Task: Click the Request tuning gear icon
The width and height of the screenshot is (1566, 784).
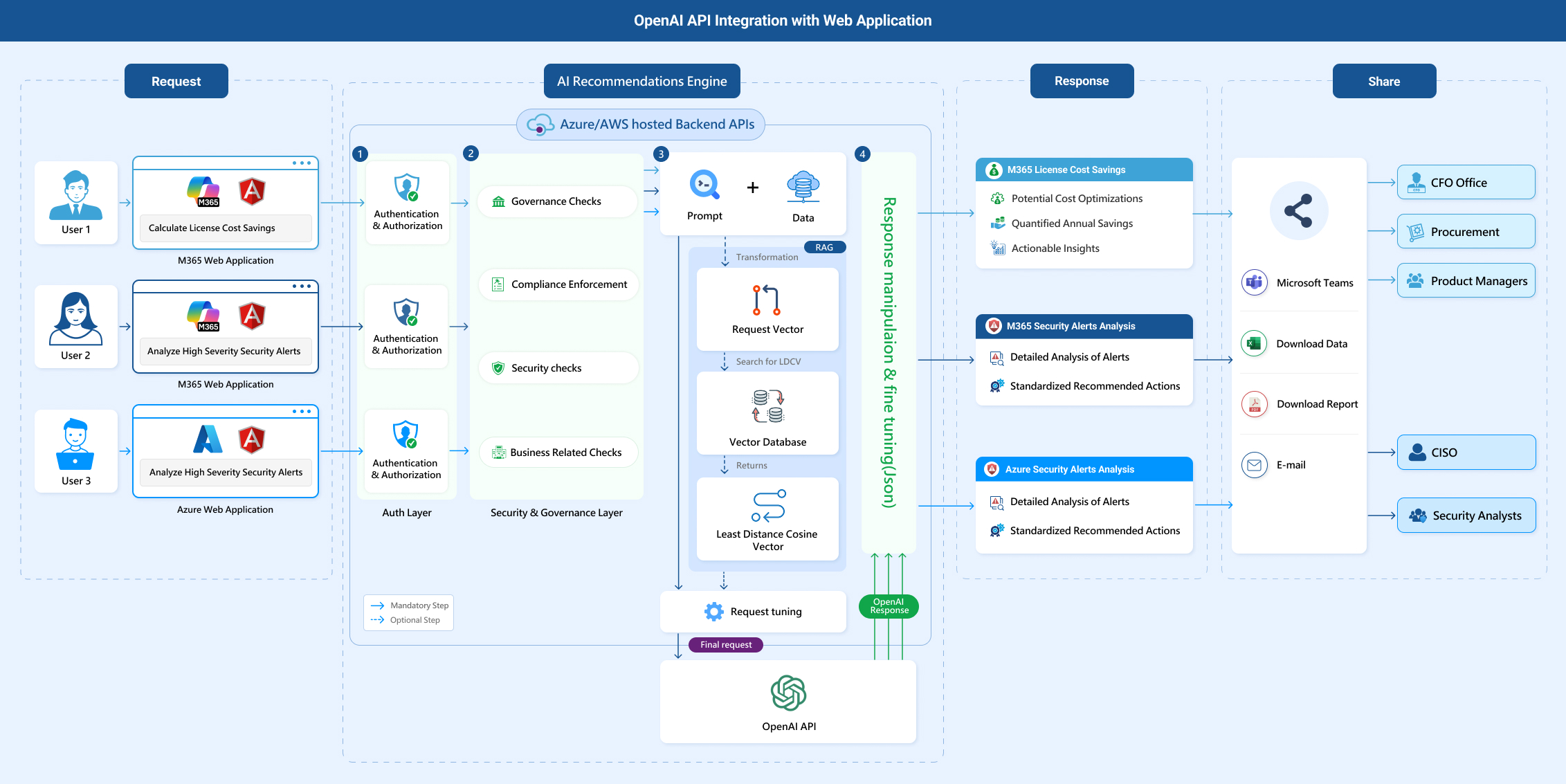Action: tap(713, 612)
